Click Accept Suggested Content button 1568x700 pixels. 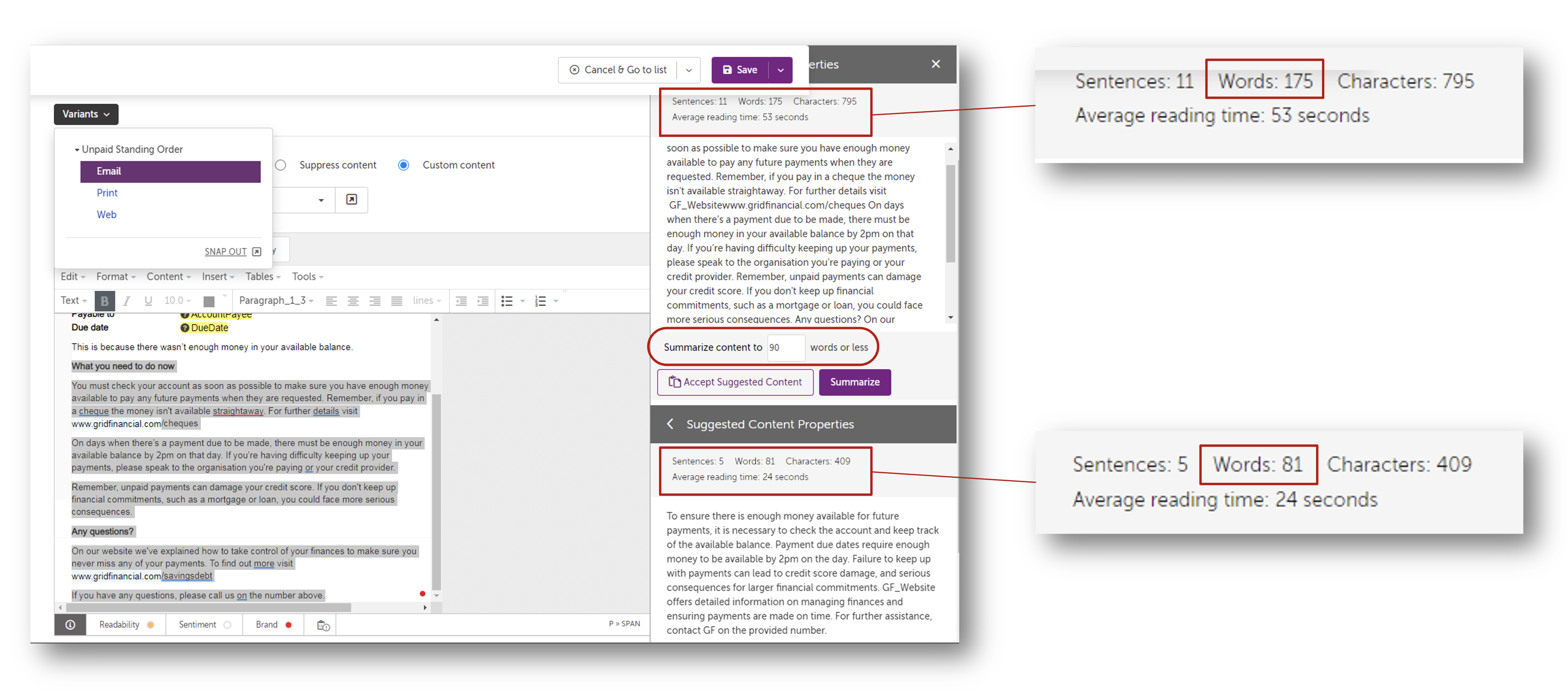(x=735, y=382)
